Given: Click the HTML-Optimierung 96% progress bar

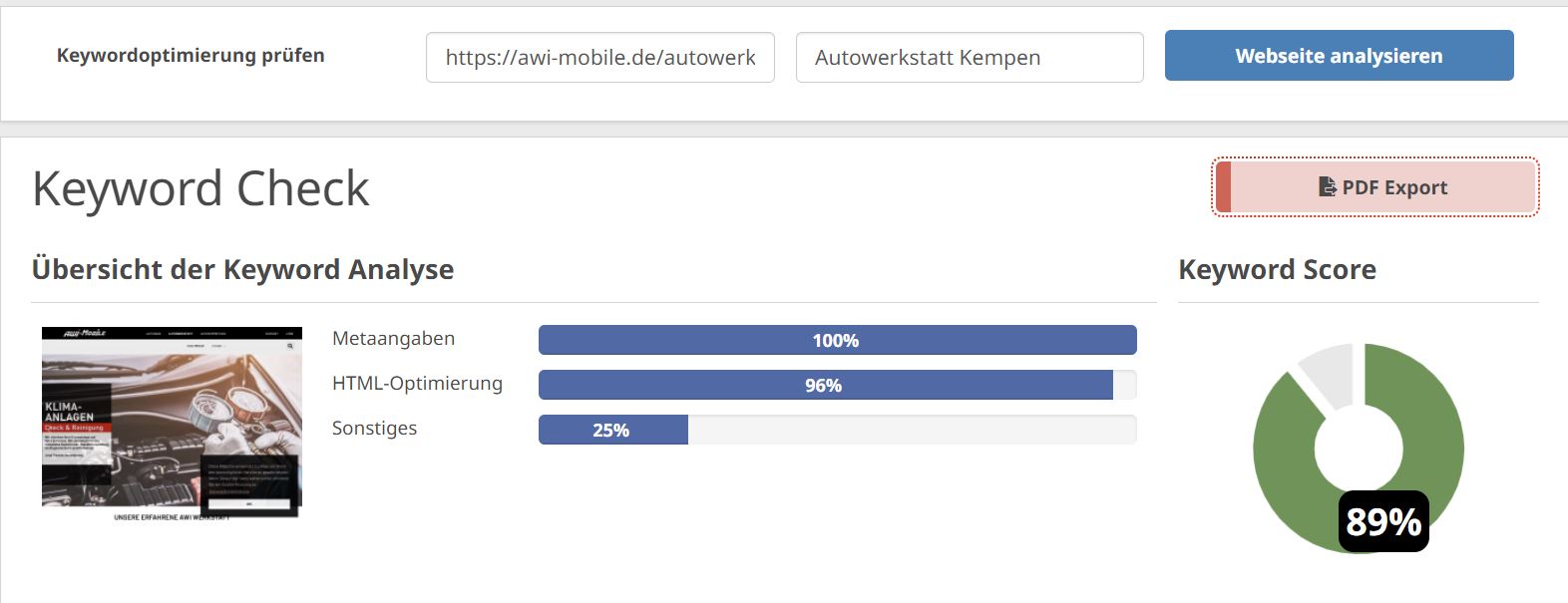Looking at the screenshot, I should tap(837, 385).
